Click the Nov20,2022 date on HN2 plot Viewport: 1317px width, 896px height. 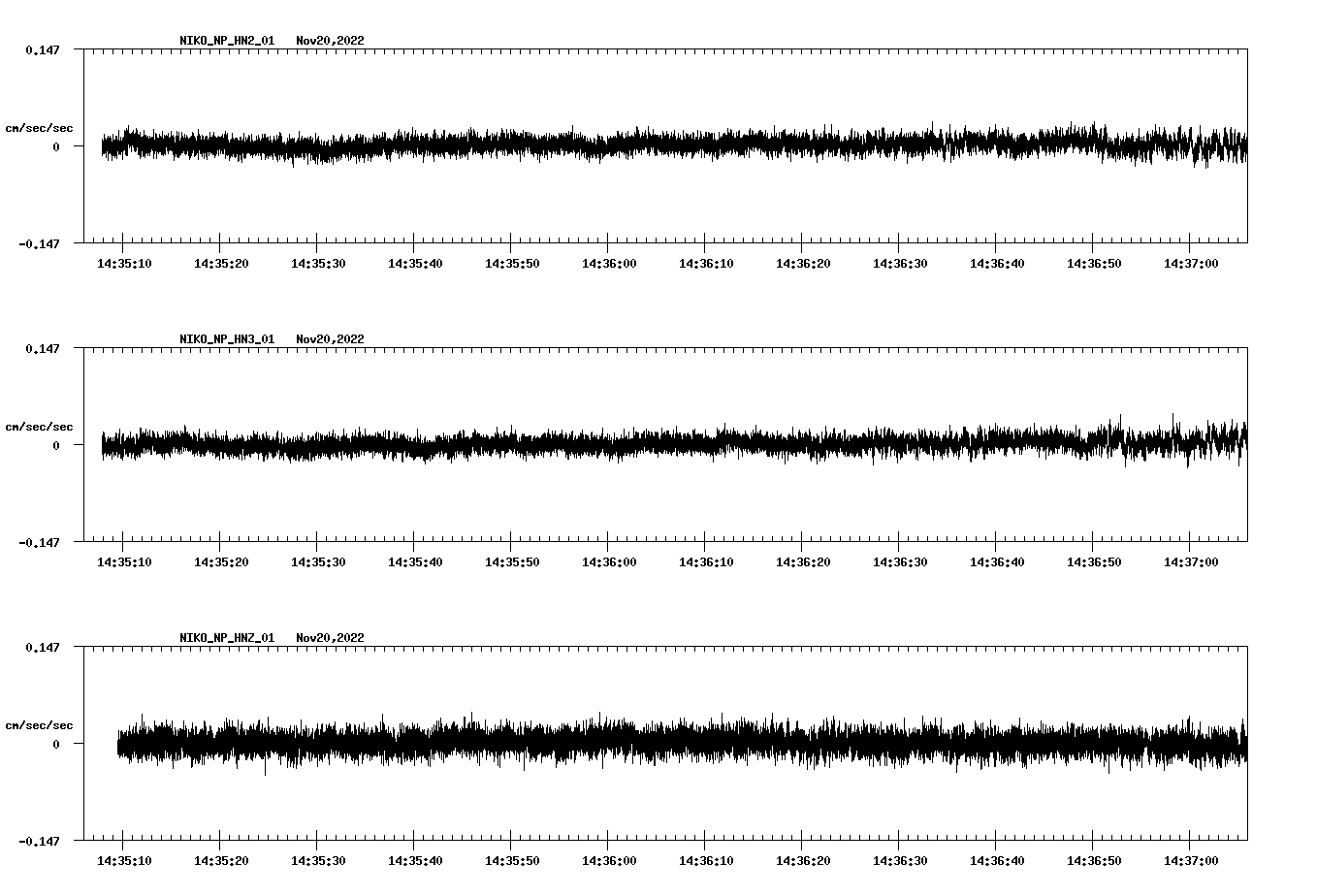330,41
